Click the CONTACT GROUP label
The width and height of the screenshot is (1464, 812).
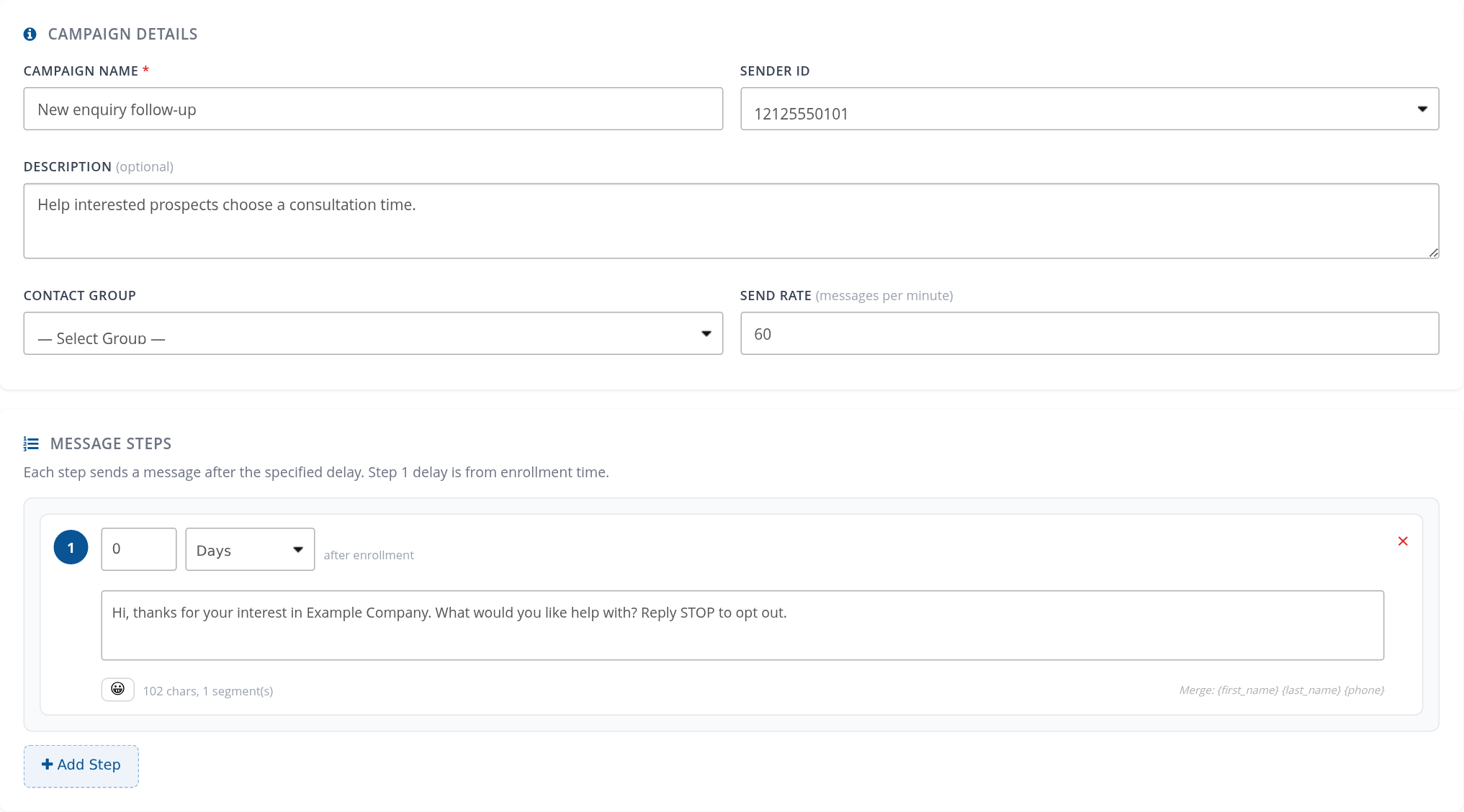tap(80, 295)
